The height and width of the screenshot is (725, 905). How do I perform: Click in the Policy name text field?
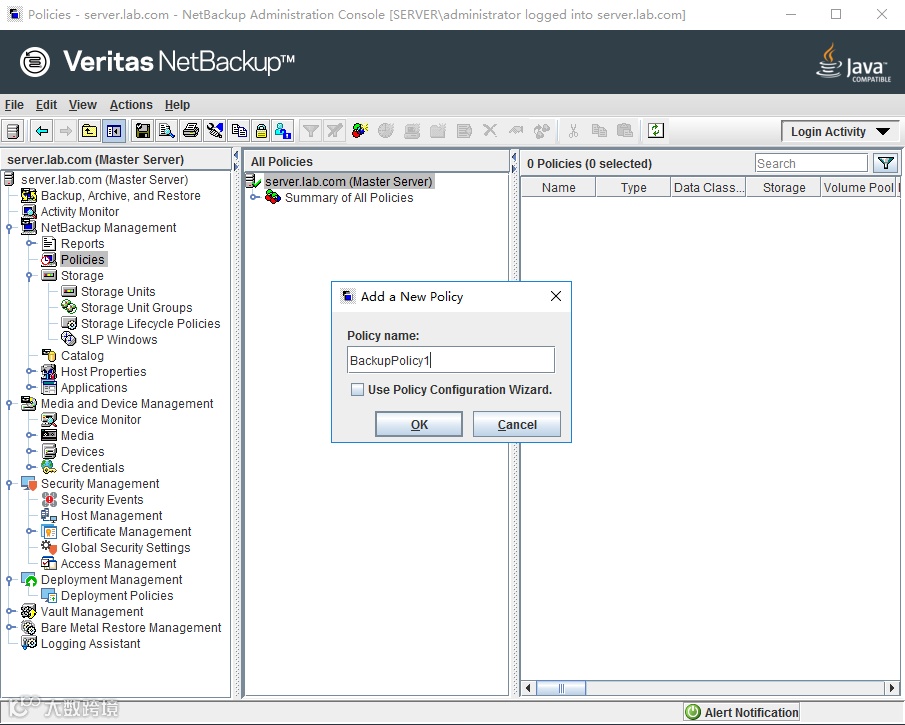(x=451, y=360)
